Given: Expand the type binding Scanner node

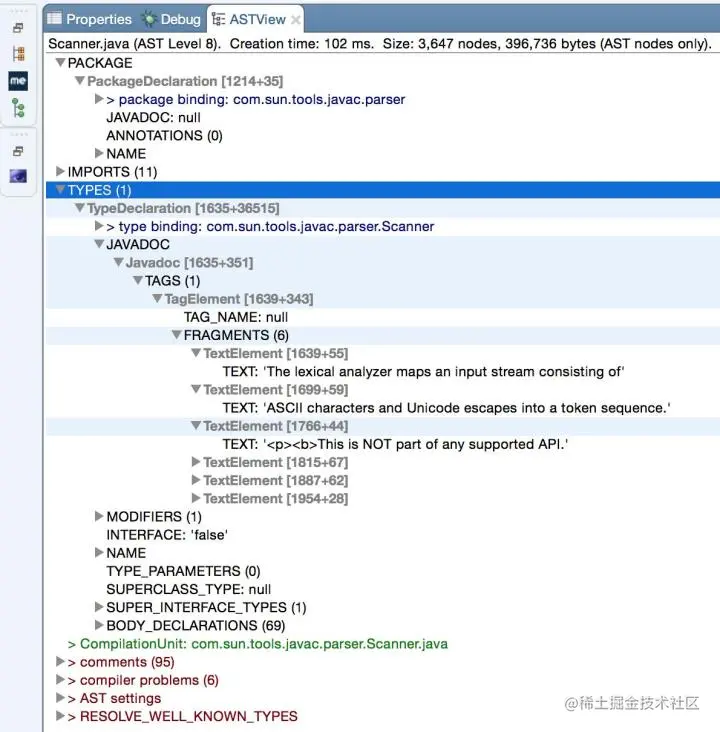Looking at the screenshot, I should [x=99, y=225].
